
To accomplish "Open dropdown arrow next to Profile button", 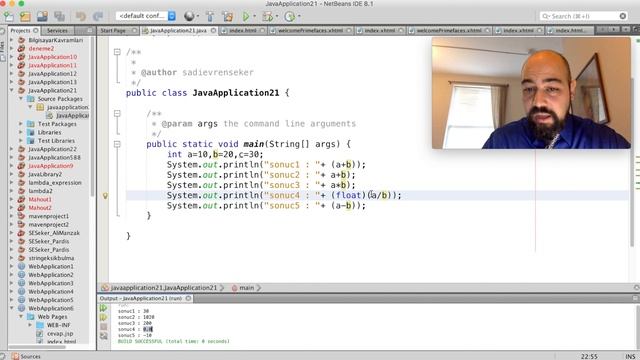I will tap(299, 16).
